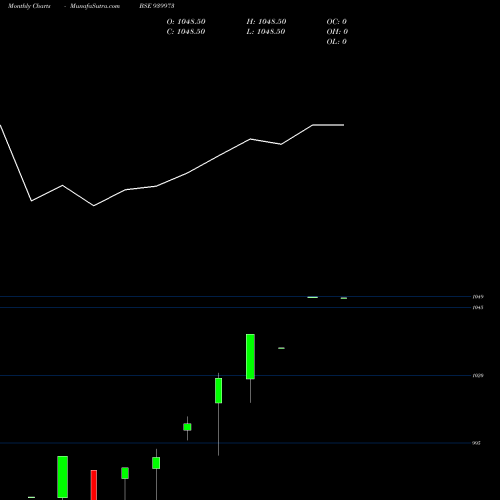Click the open price 'O: 1048.50'
Viewport: 500px width, 500px height.
click(x=186, y=22)
